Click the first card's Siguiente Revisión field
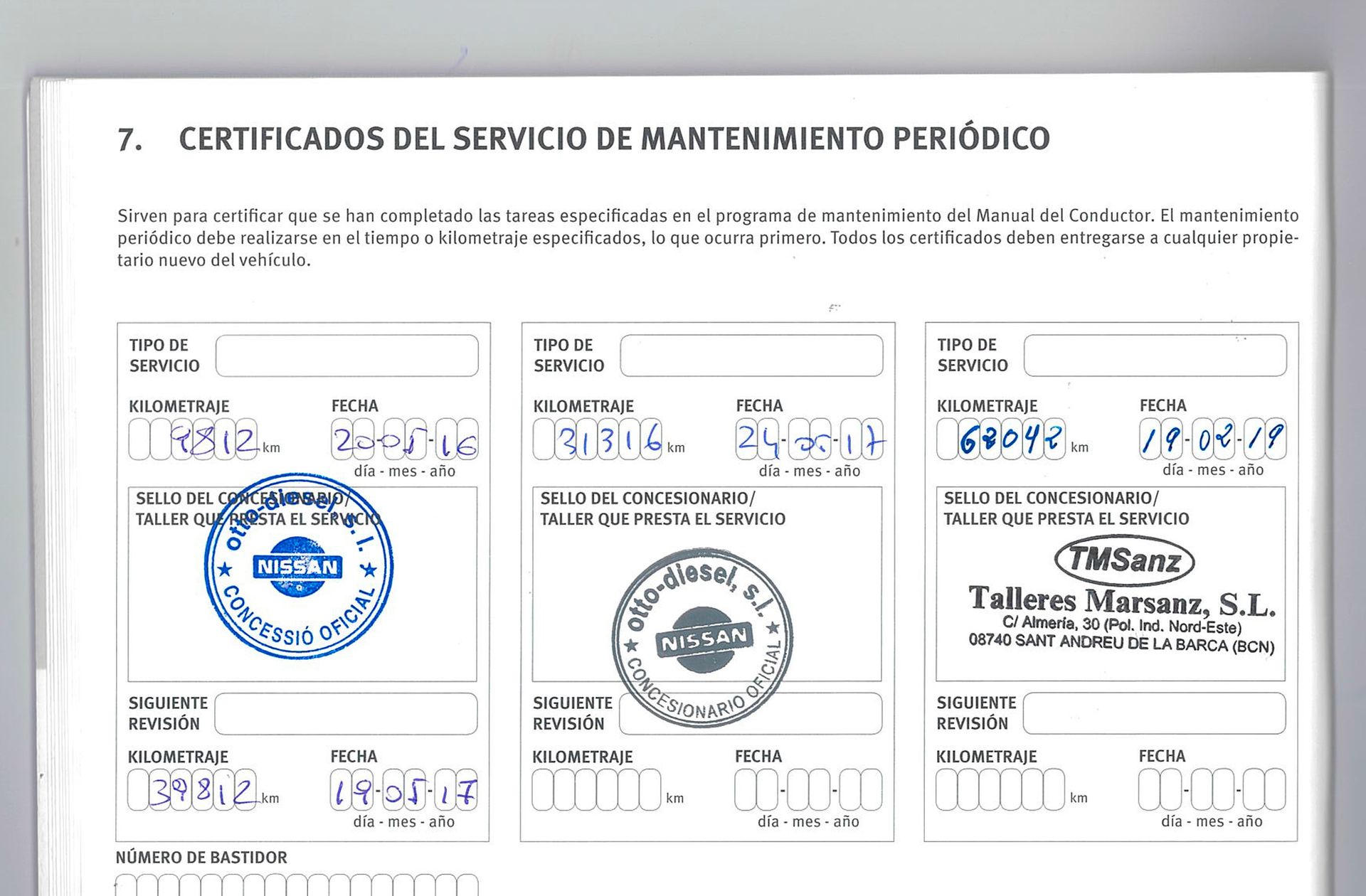The width and height of the screenshot is (1366, 896). point(346,714)
